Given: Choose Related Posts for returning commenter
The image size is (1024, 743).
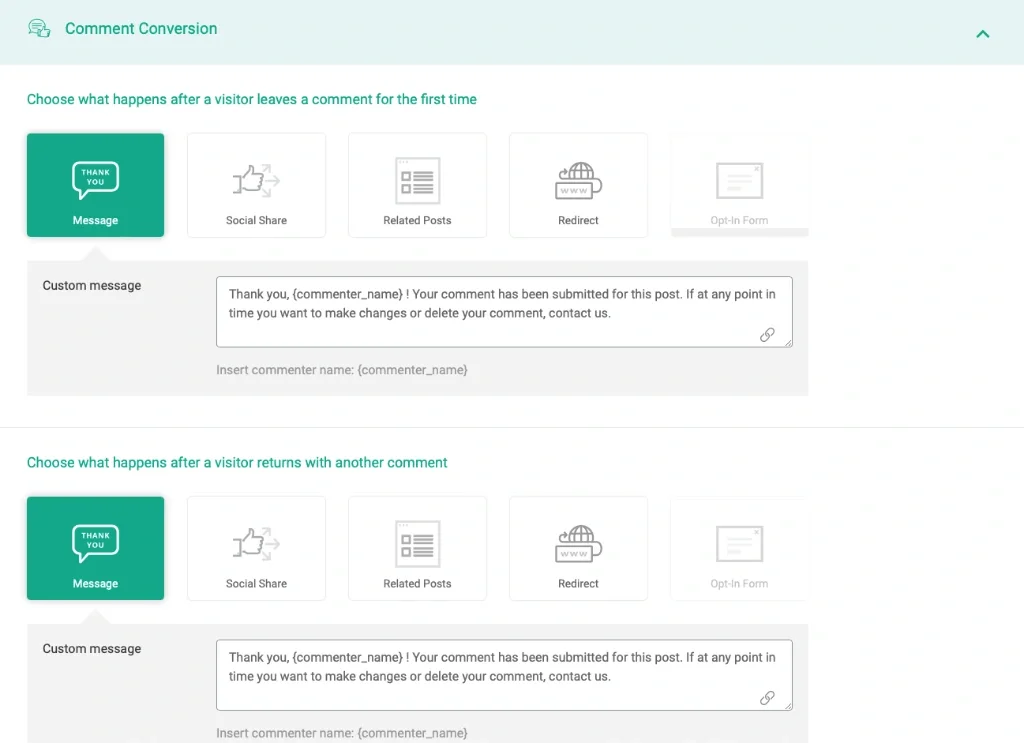Looking at the screenshot, I should [417, 548].
